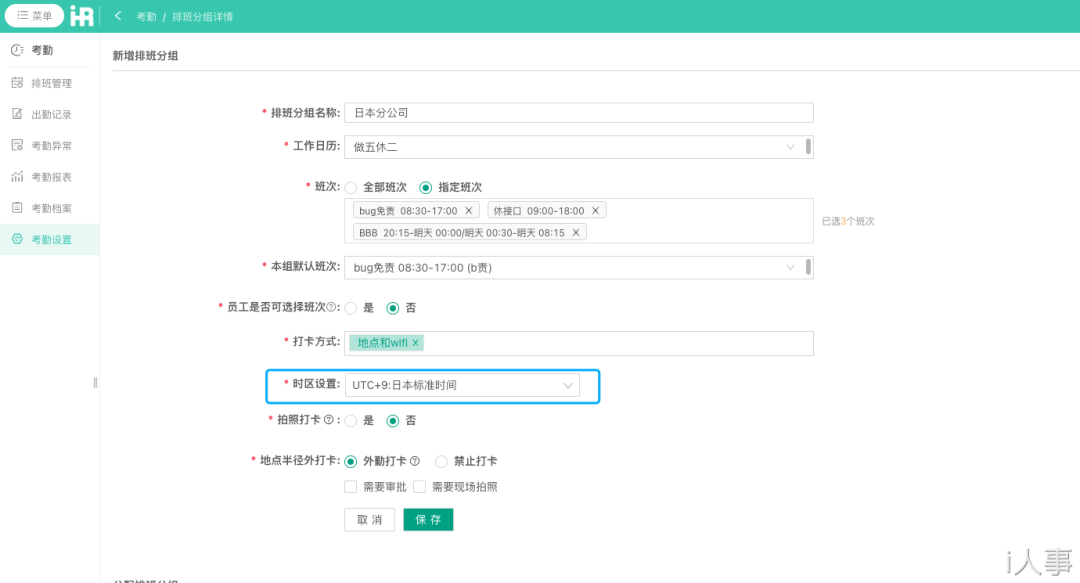
Task: Remove the 休接口 09:00-18:00 shift tag
Action: (595, 211)
